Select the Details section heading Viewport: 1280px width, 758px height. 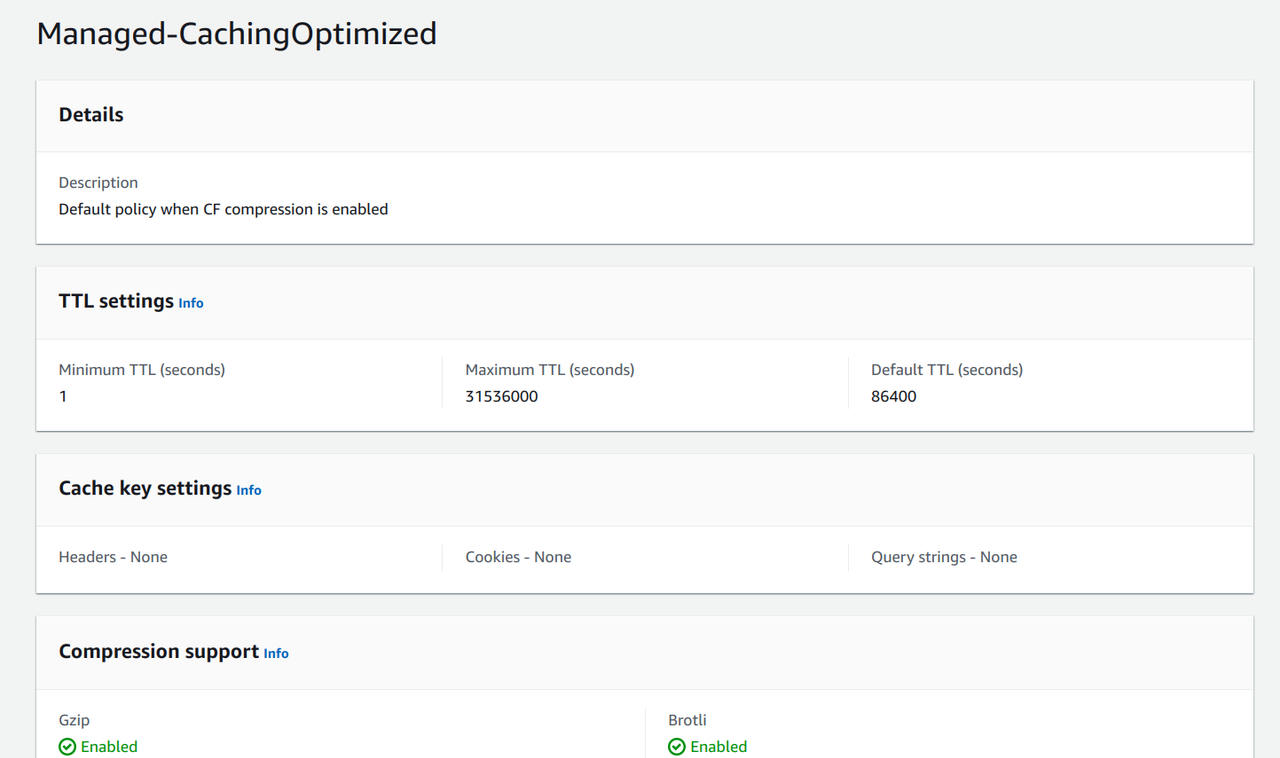pos(91,115)
